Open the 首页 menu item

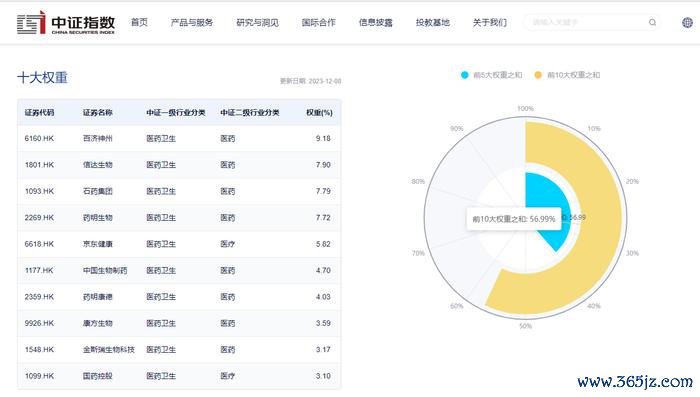click(x=139, y=22)
